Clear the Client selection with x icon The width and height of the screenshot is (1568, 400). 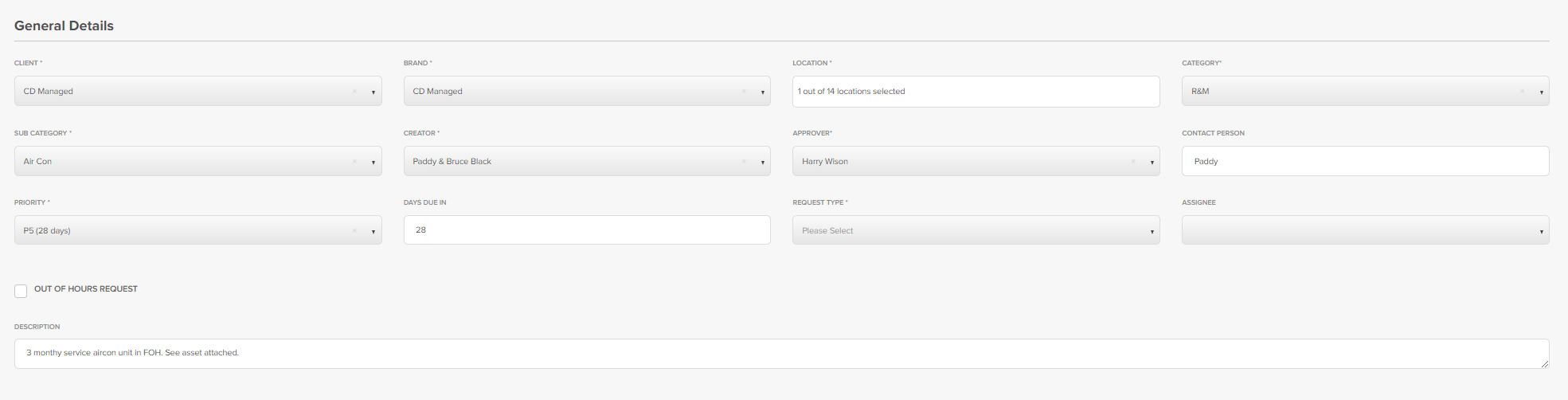pos(354,92)
